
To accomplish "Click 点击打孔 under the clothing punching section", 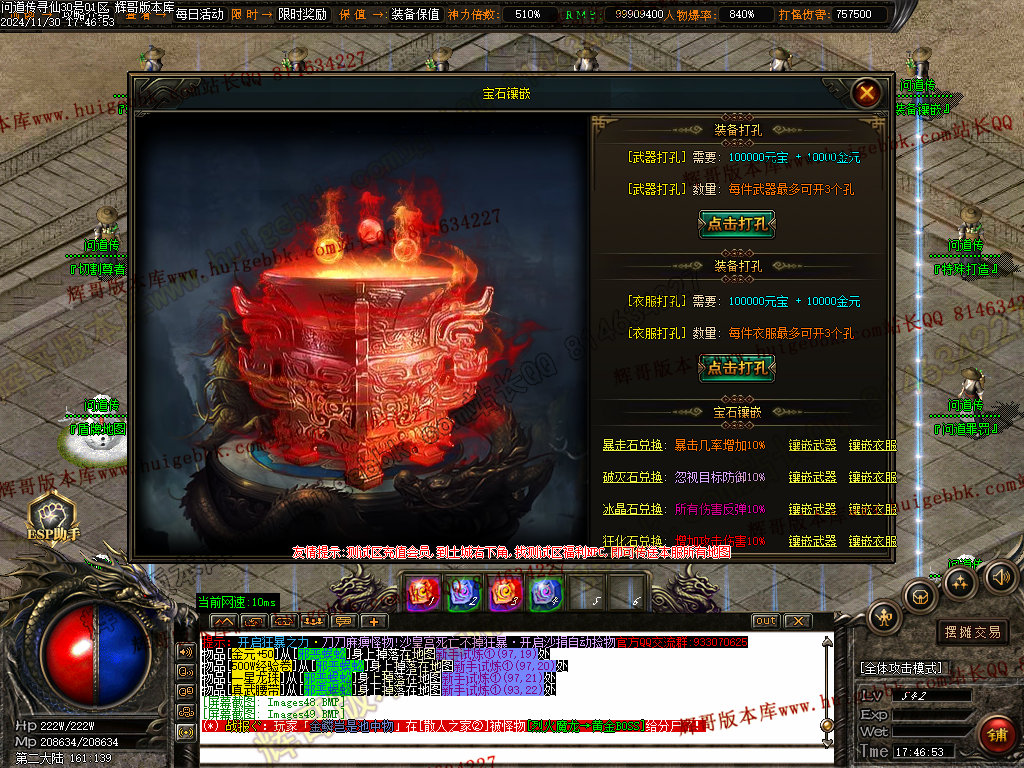I will click(x=737, y=367).
